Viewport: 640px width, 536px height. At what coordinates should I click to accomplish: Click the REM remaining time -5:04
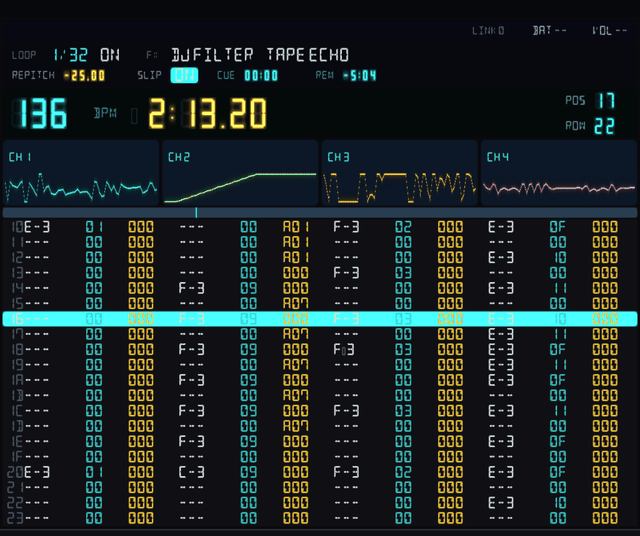(360, 76)
